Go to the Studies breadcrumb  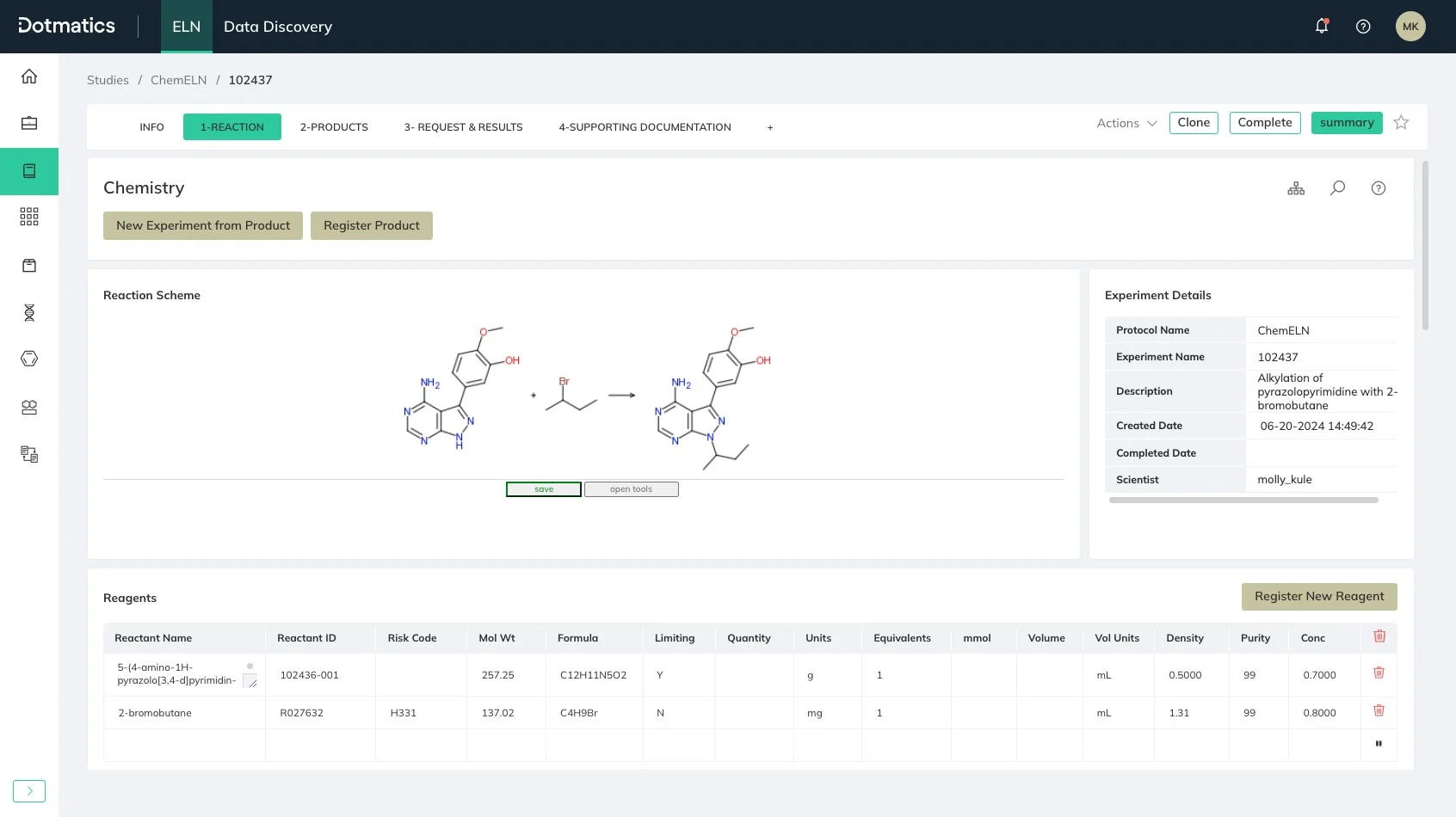pos(108,80)
